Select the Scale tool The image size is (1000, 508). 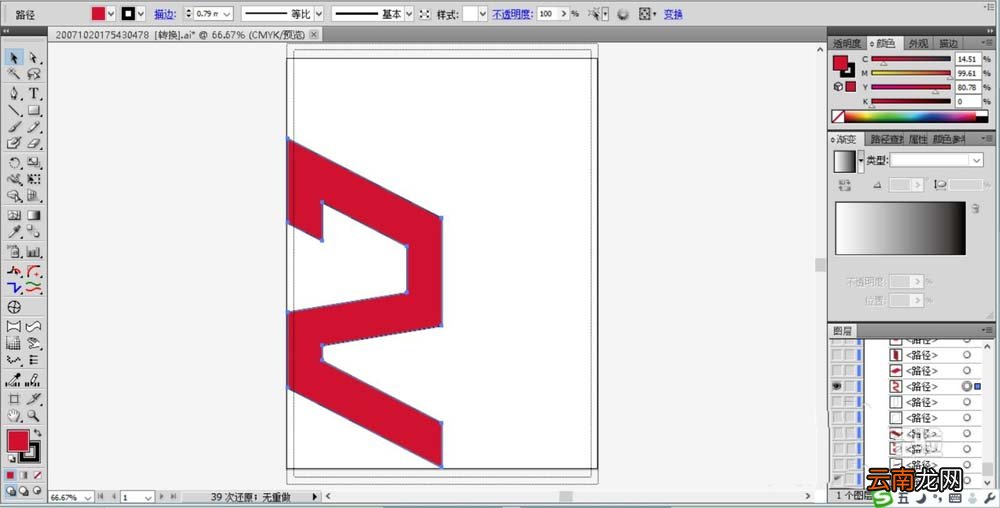point(33,163)
